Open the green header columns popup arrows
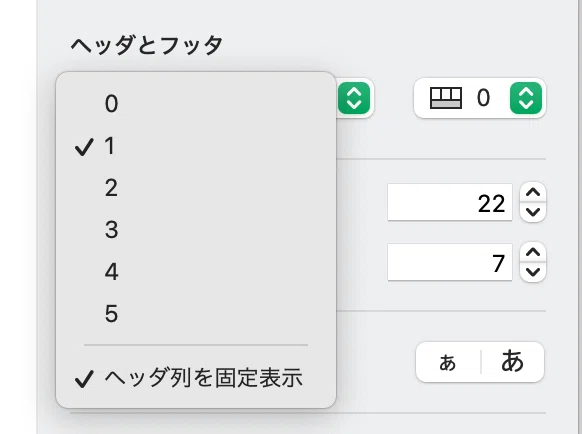The width and height of the screenshot is (582, 434). 354,98
